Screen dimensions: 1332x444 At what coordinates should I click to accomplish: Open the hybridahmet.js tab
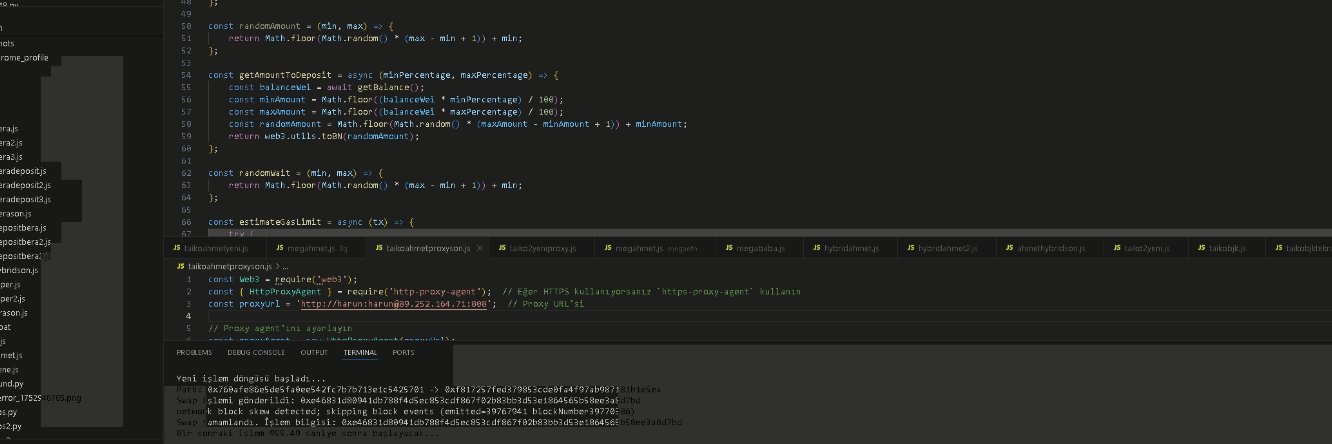[x=848, y=248]
